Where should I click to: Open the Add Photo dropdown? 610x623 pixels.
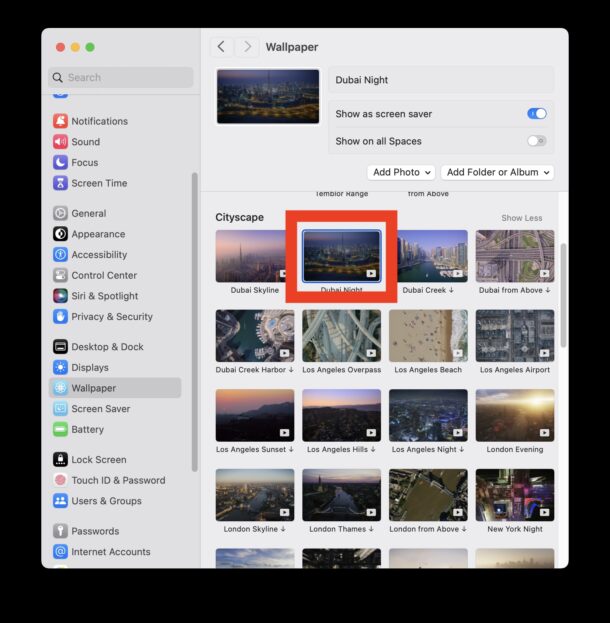coord(401,172)
